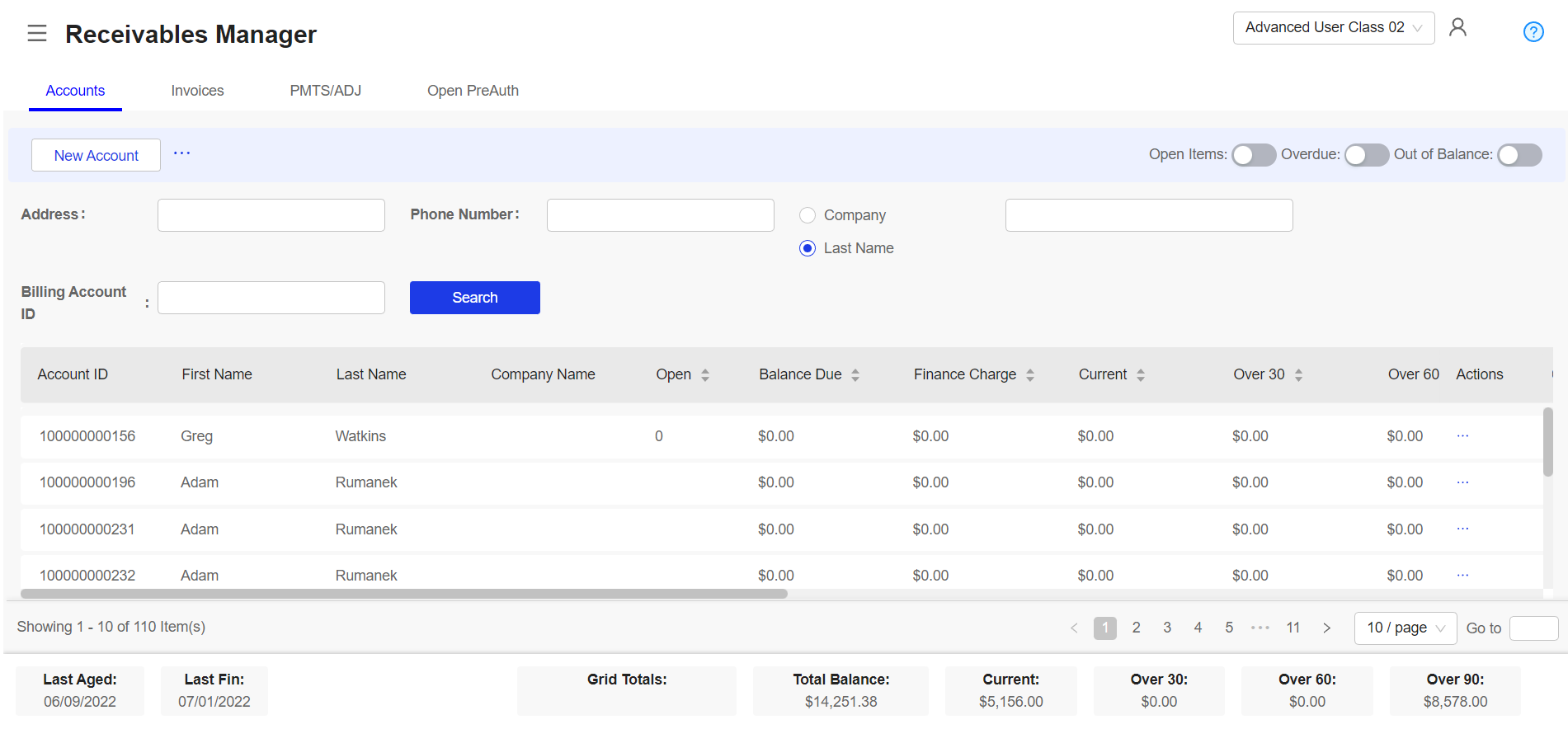The height and width of the screenshot is (729, 1568).
Task: Sort by the Over 30 column
Action: click(1298, 375)
